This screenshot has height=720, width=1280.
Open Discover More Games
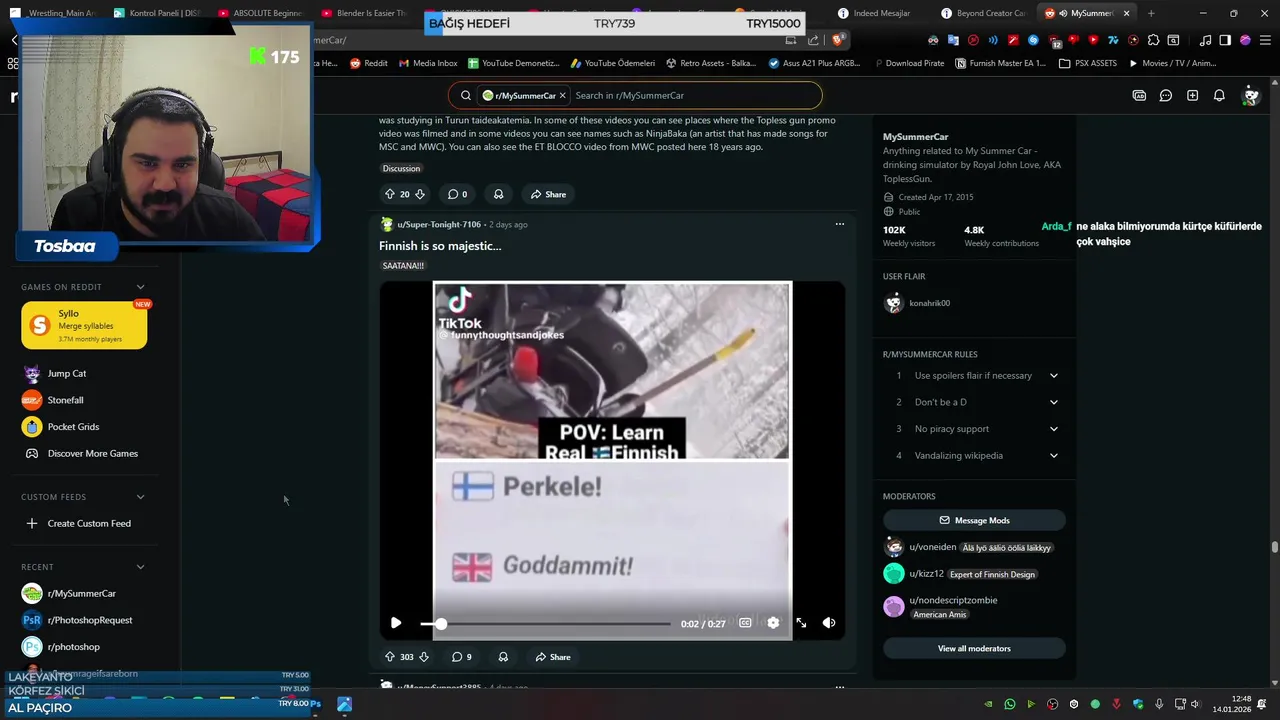81,453
